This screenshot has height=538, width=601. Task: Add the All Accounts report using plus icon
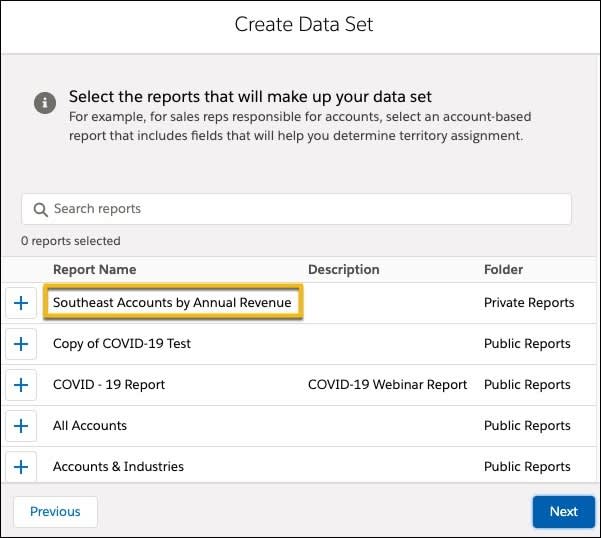click(21, 426)
